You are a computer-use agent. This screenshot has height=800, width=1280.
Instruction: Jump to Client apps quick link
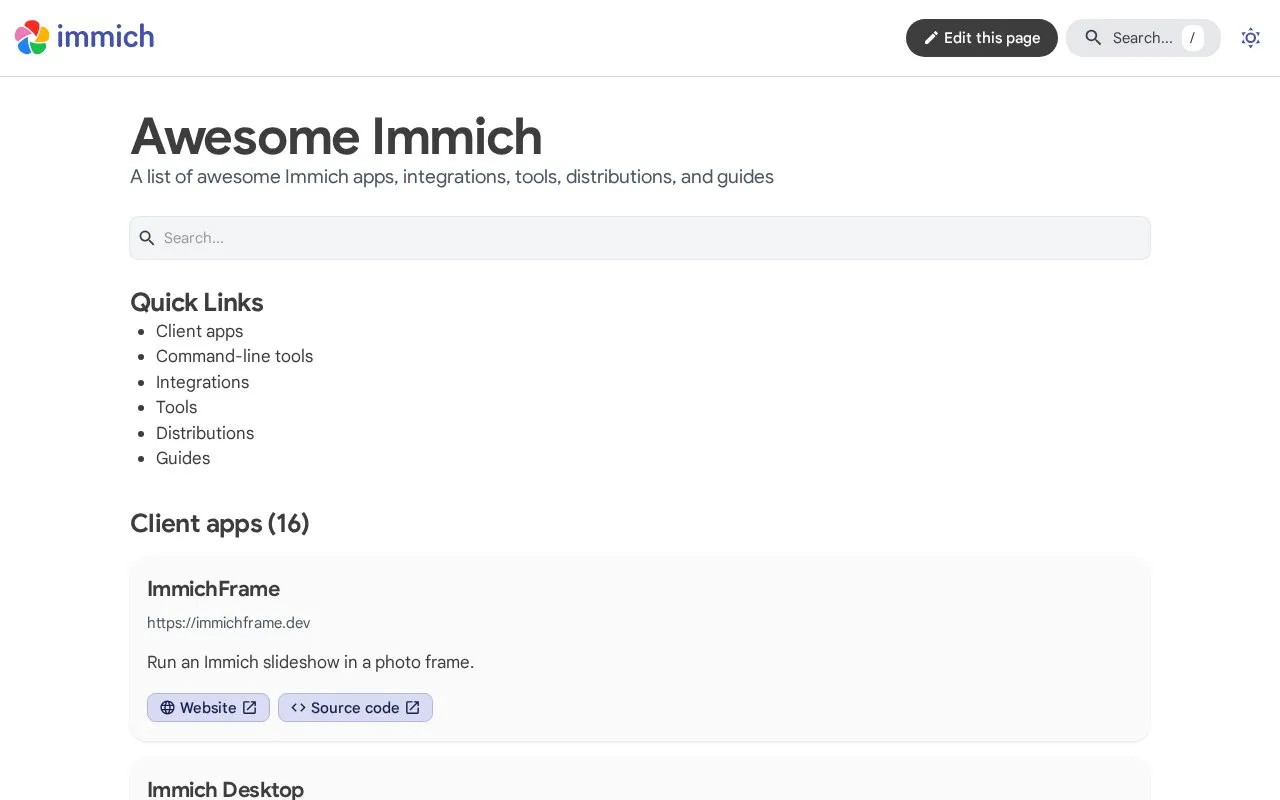(x=199, y=331)
